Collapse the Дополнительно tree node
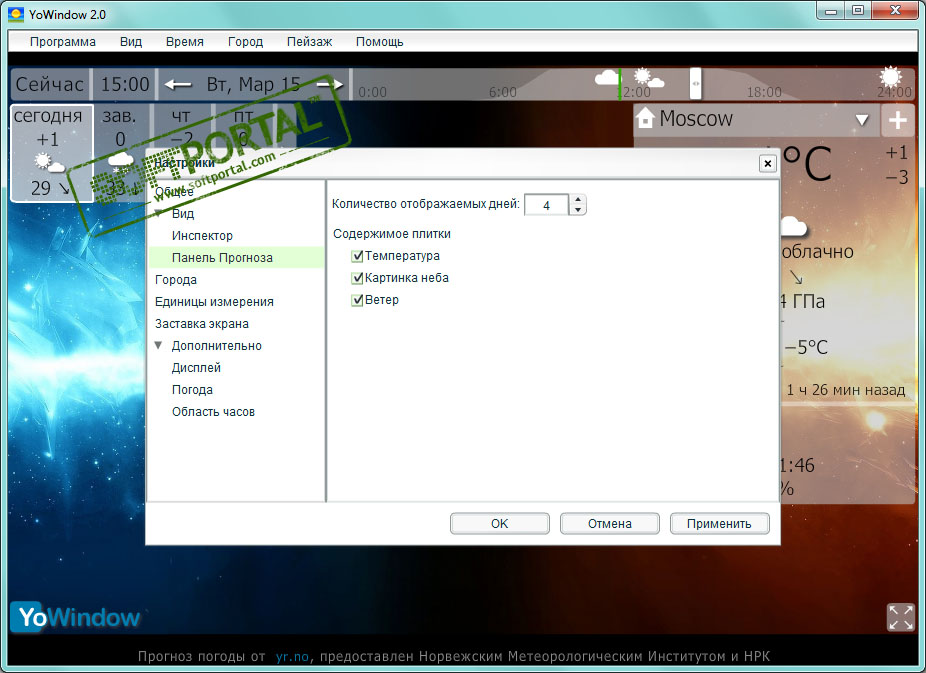 (158, 345)
